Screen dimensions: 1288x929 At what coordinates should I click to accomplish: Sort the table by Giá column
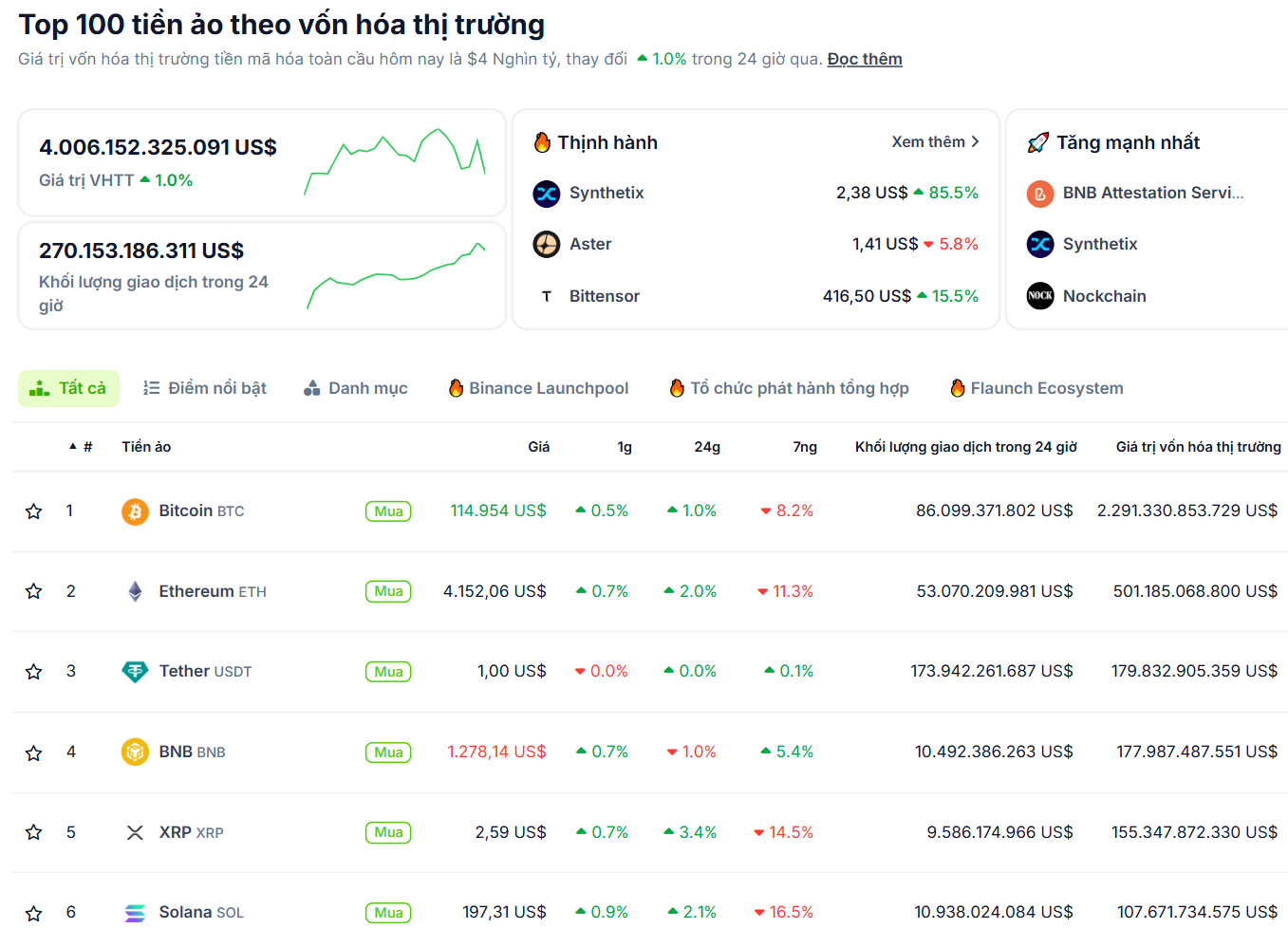pos(538,447)
